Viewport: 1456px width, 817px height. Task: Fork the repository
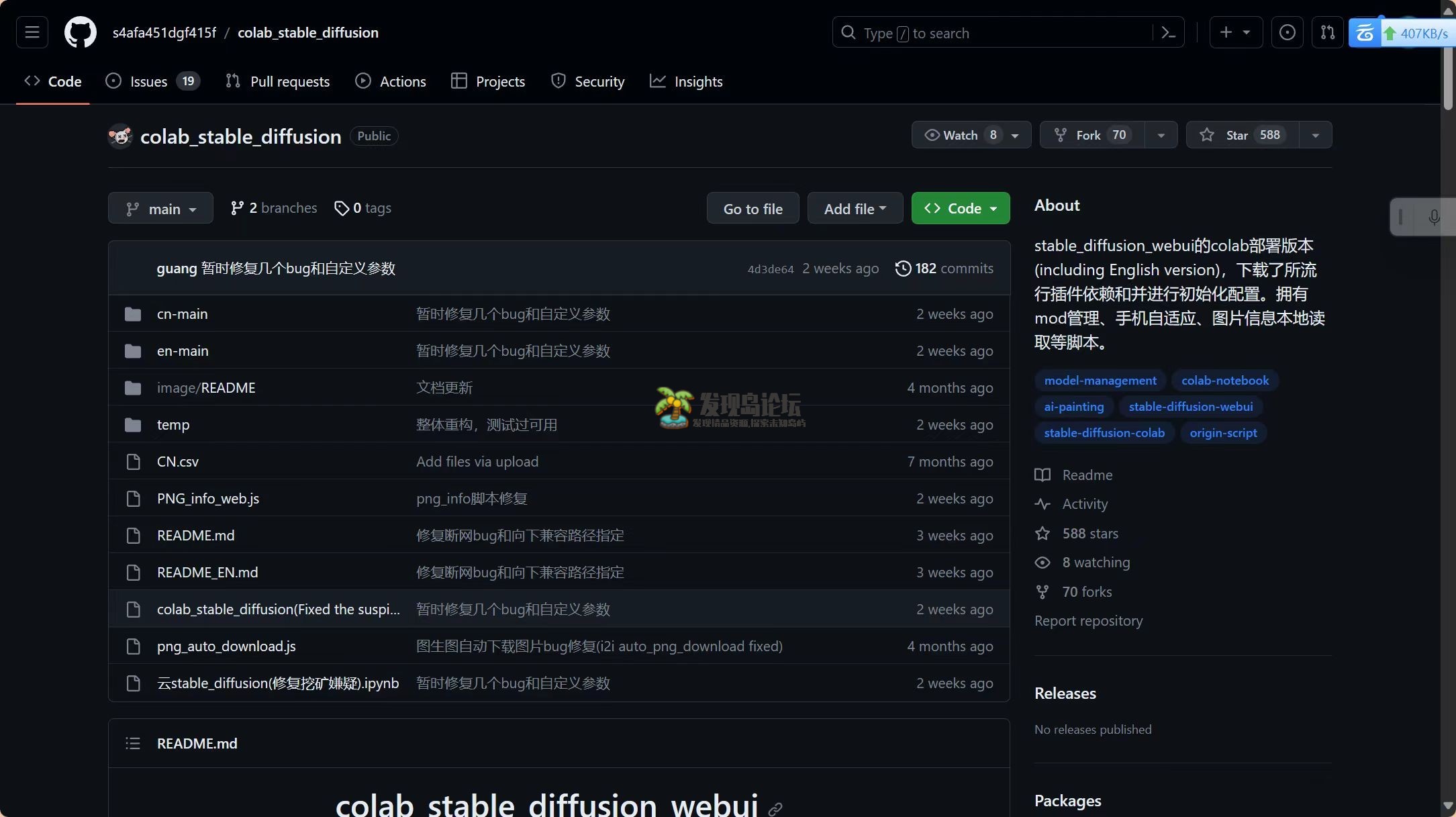(1092, 135)
